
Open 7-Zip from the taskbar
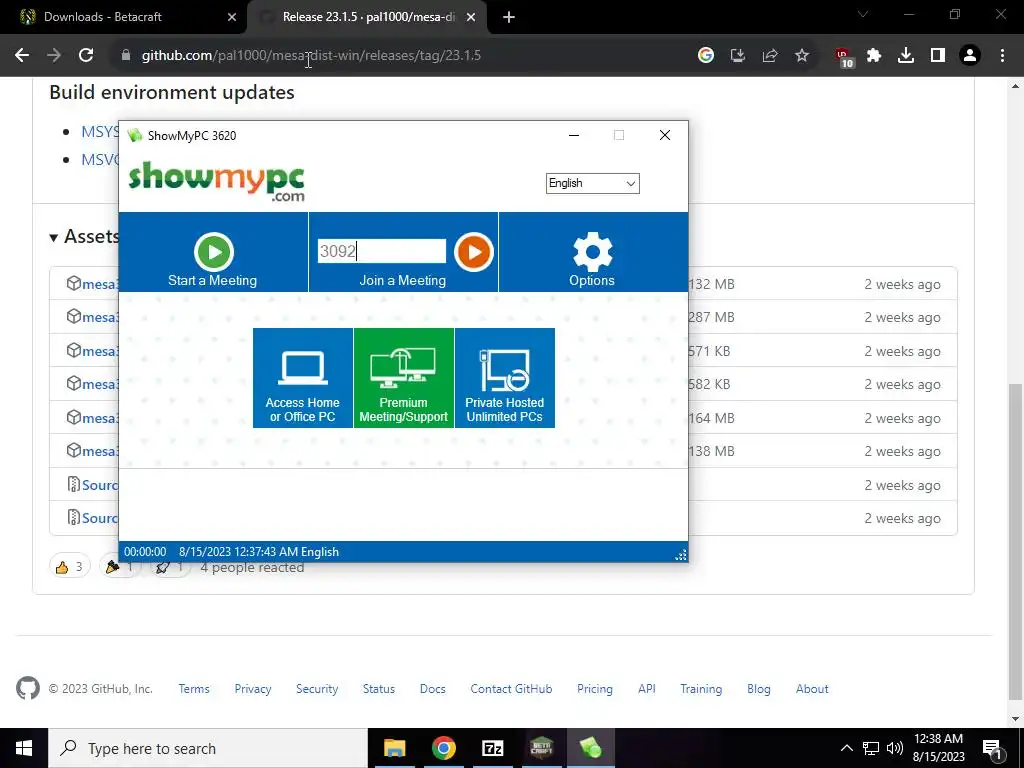(x=492, y=748)
